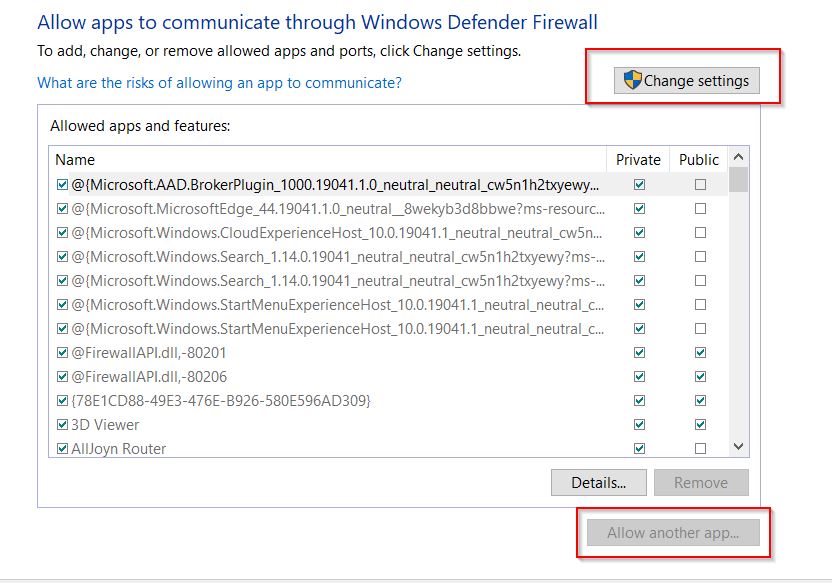Open the Details... button
Viewport: 832px width, 583px height.
599,482
